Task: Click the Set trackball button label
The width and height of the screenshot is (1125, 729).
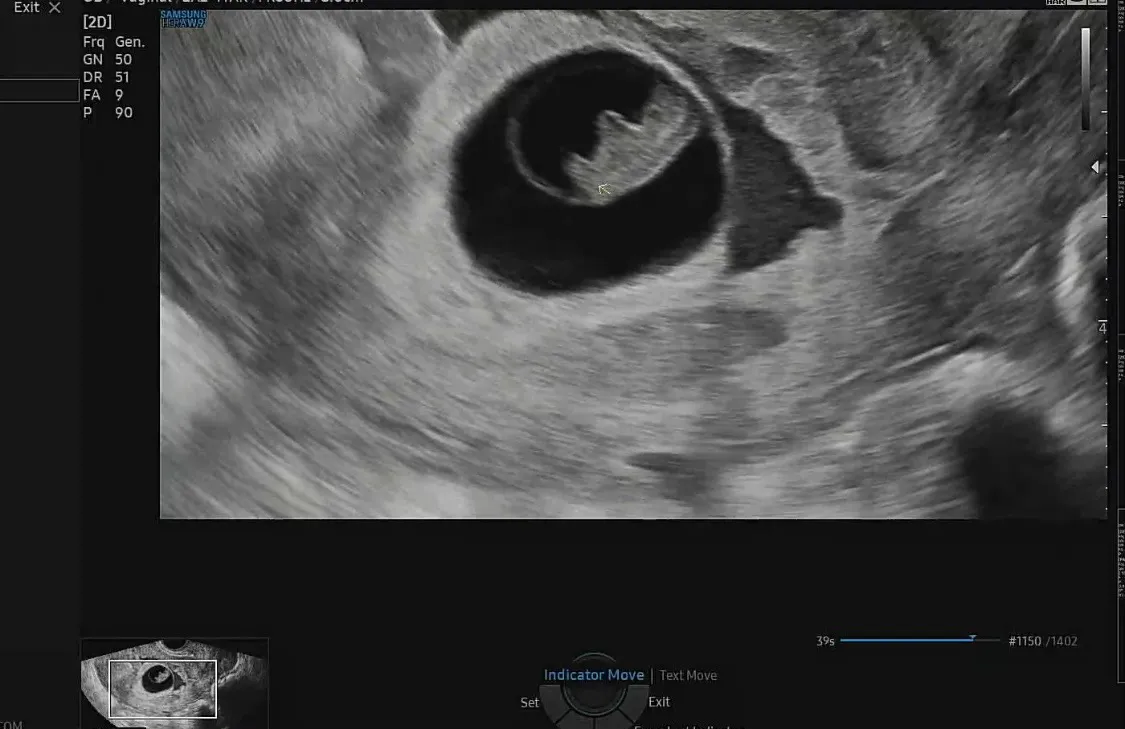Action: pyautogui.click(x=529, y=702)
